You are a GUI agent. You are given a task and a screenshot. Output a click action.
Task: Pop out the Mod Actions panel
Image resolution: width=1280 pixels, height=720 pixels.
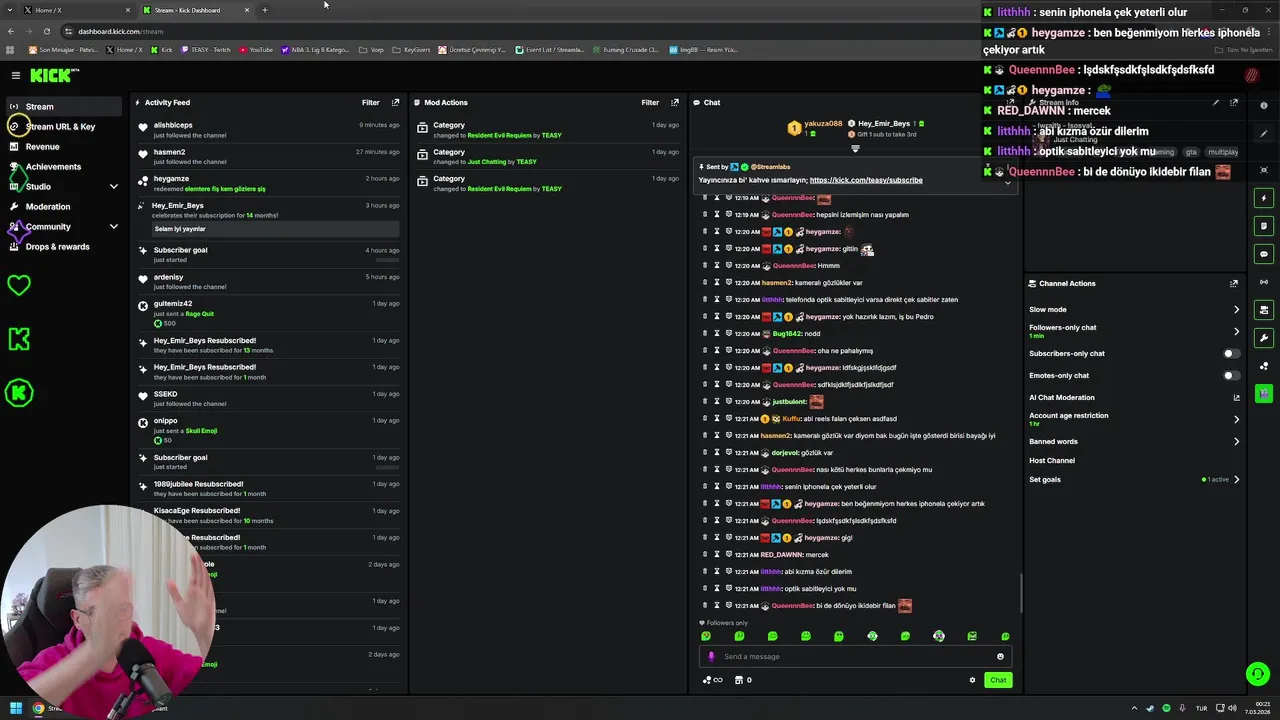point(675,102)
